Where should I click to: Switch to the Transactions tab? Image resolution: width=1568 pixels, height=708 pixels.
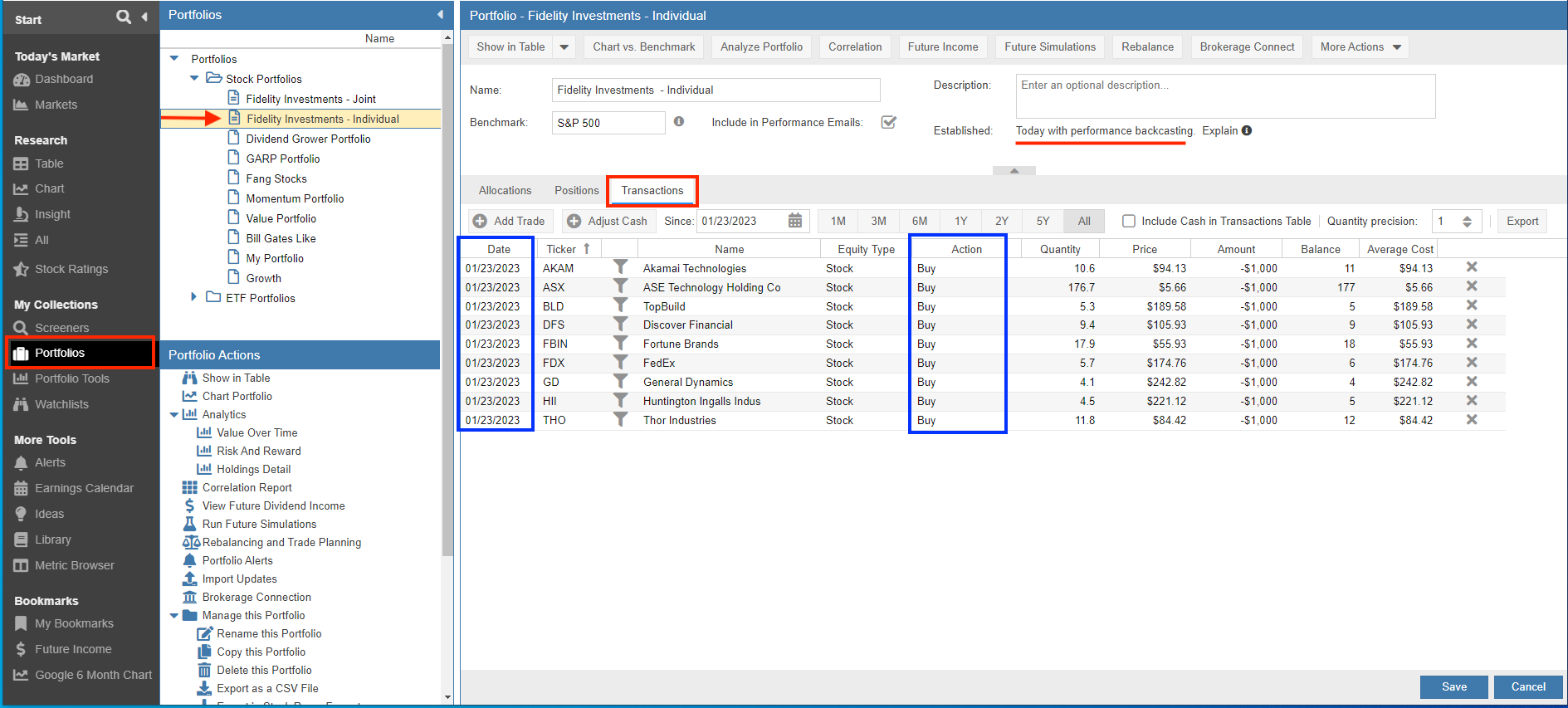tap(652, 190)
